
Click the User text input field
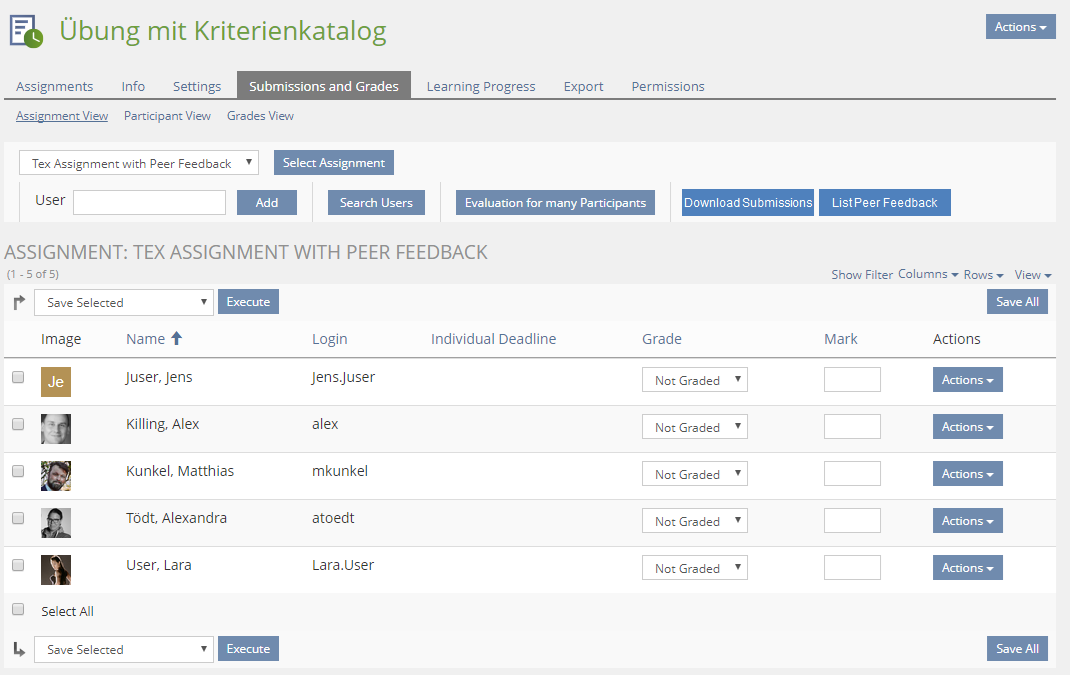(x=149, y=203)
